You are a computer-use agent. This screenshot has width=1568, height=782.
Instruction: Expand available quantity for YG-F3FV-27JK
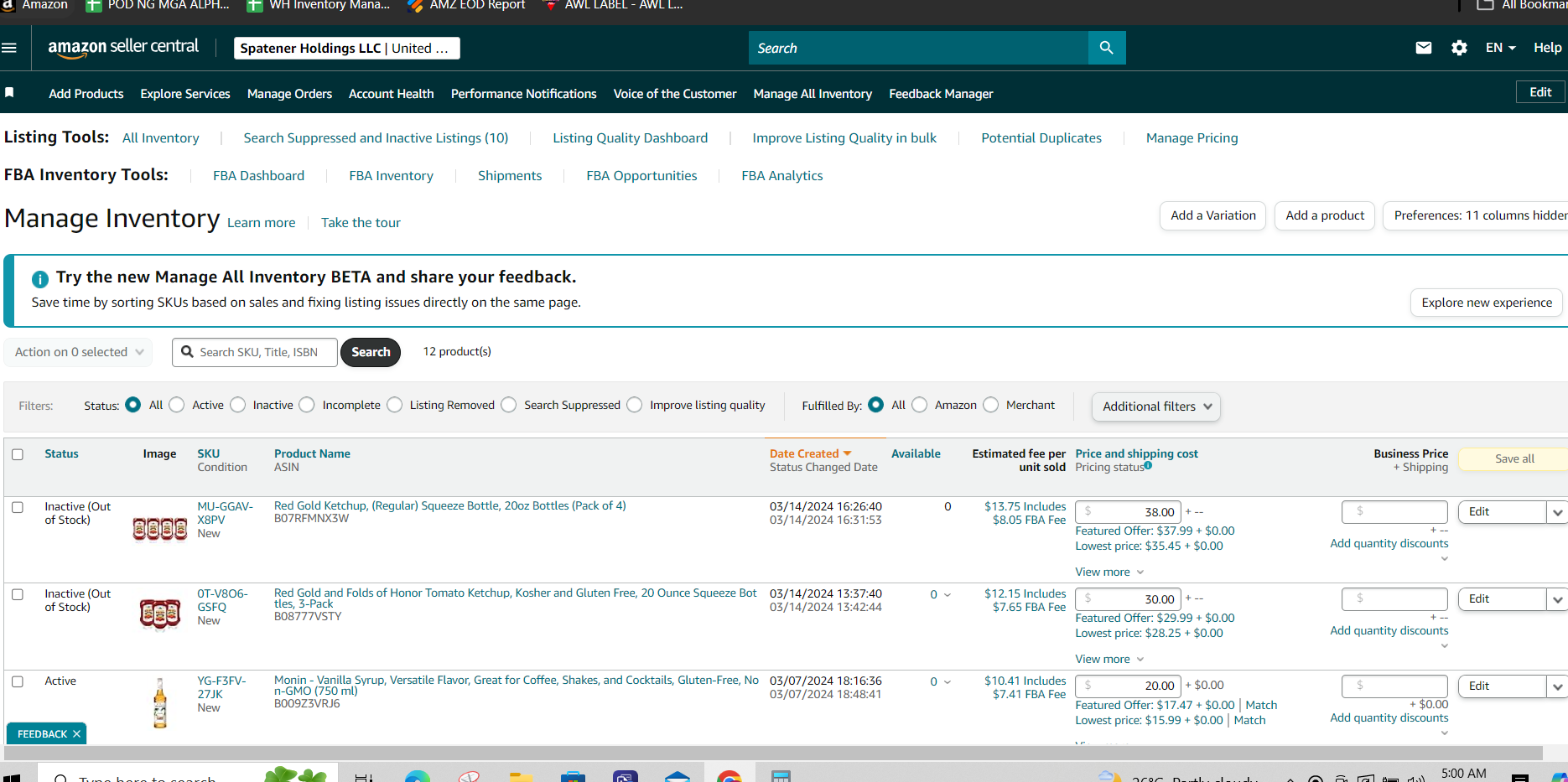(x=948, y=681)
